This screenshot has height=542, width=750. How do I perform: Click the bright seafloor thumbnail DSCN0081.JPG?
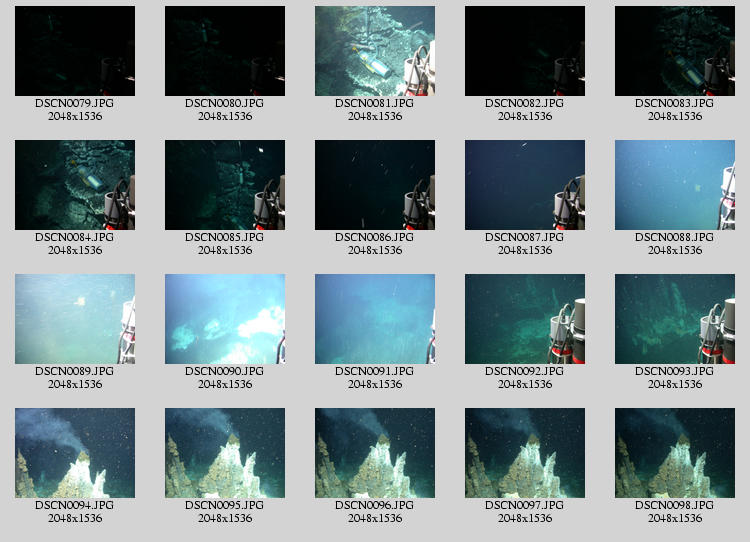coord(375,51)
